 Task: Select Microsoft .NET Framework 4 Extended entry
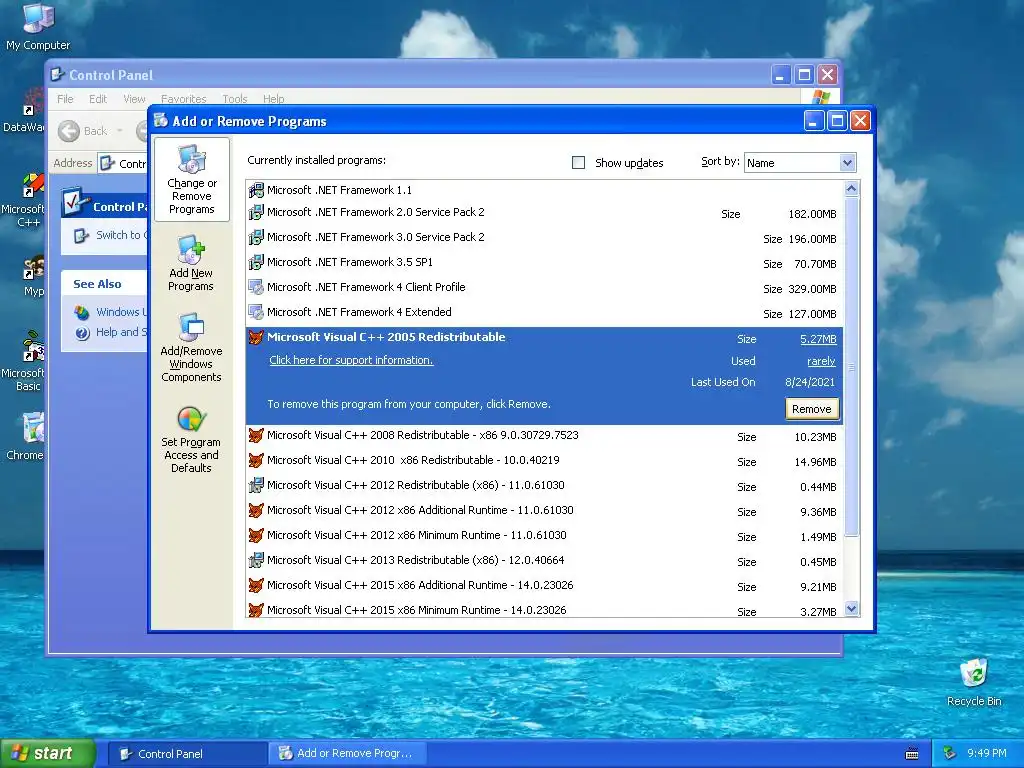(545, 312)
